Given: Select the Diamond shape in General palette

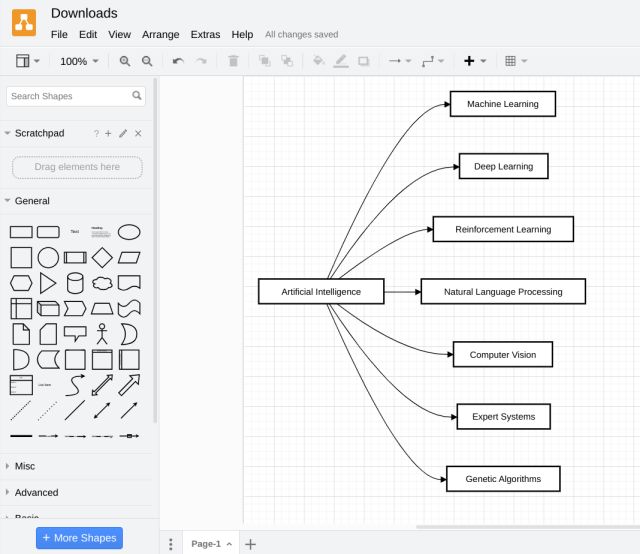Looking at the screenshot, I should click(102, 258).
